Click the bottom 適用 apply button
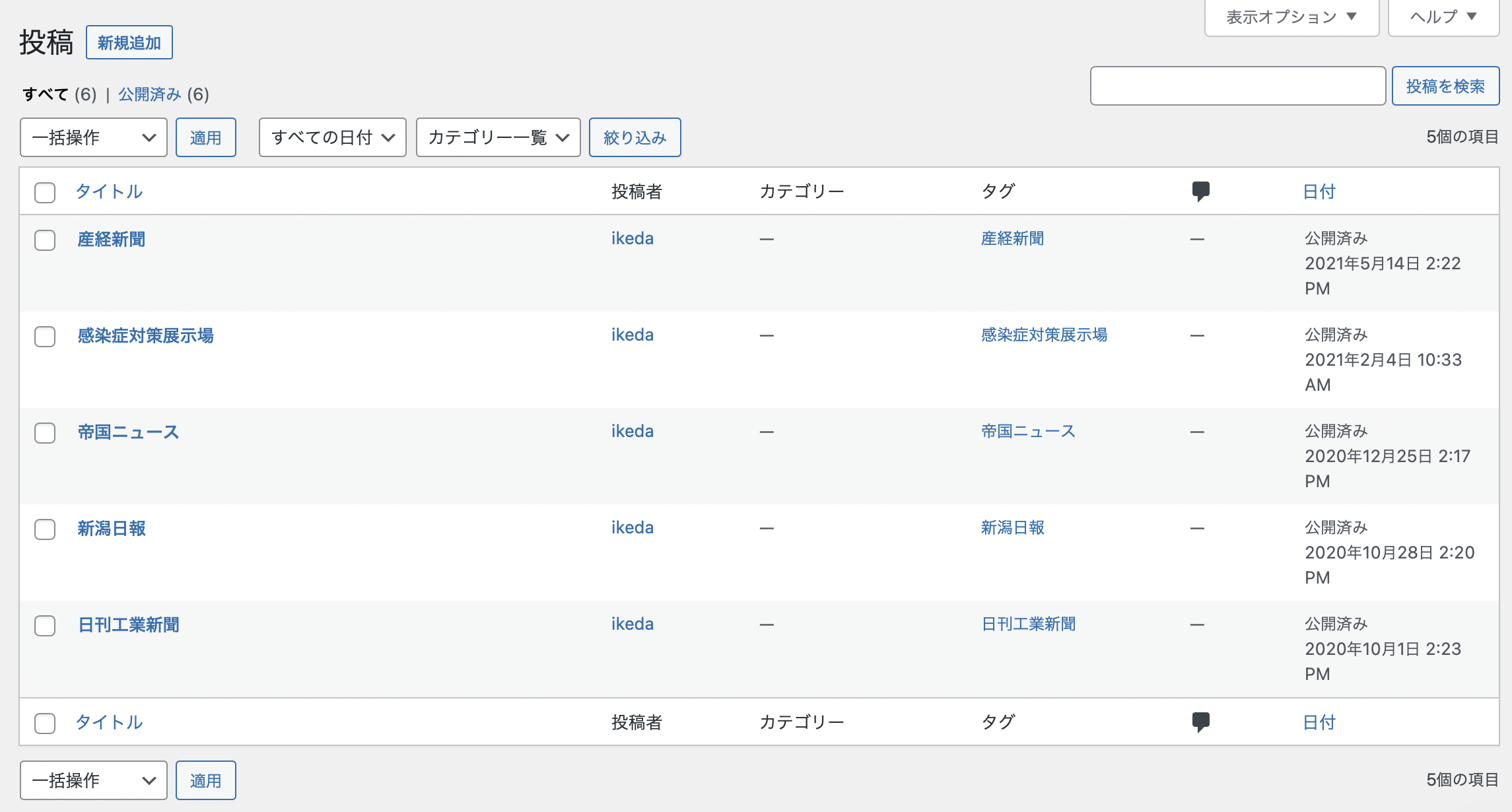Image resolution: width=1512 pixels, height=812 pixels. pyautogui.click(x=206, y=780)
